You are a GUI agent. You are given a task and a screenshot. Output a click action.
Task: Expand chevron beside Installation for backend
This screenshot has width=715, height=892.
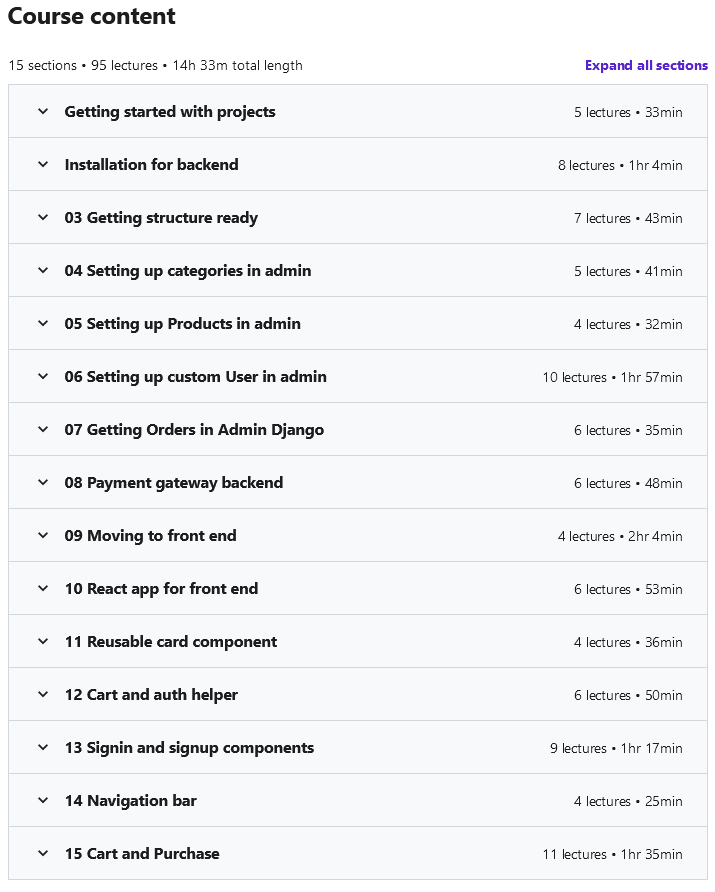point(43,164)
